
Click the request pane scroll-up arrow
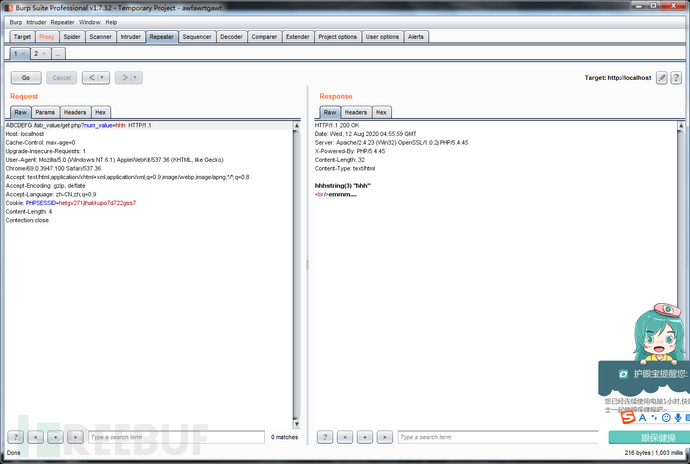coord(297,126)
